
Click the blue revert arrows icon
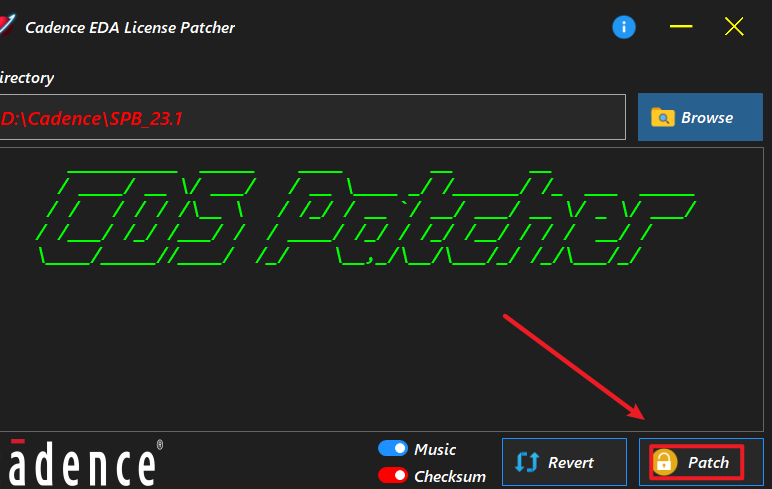pyautogui.click(x=527, y=462)
